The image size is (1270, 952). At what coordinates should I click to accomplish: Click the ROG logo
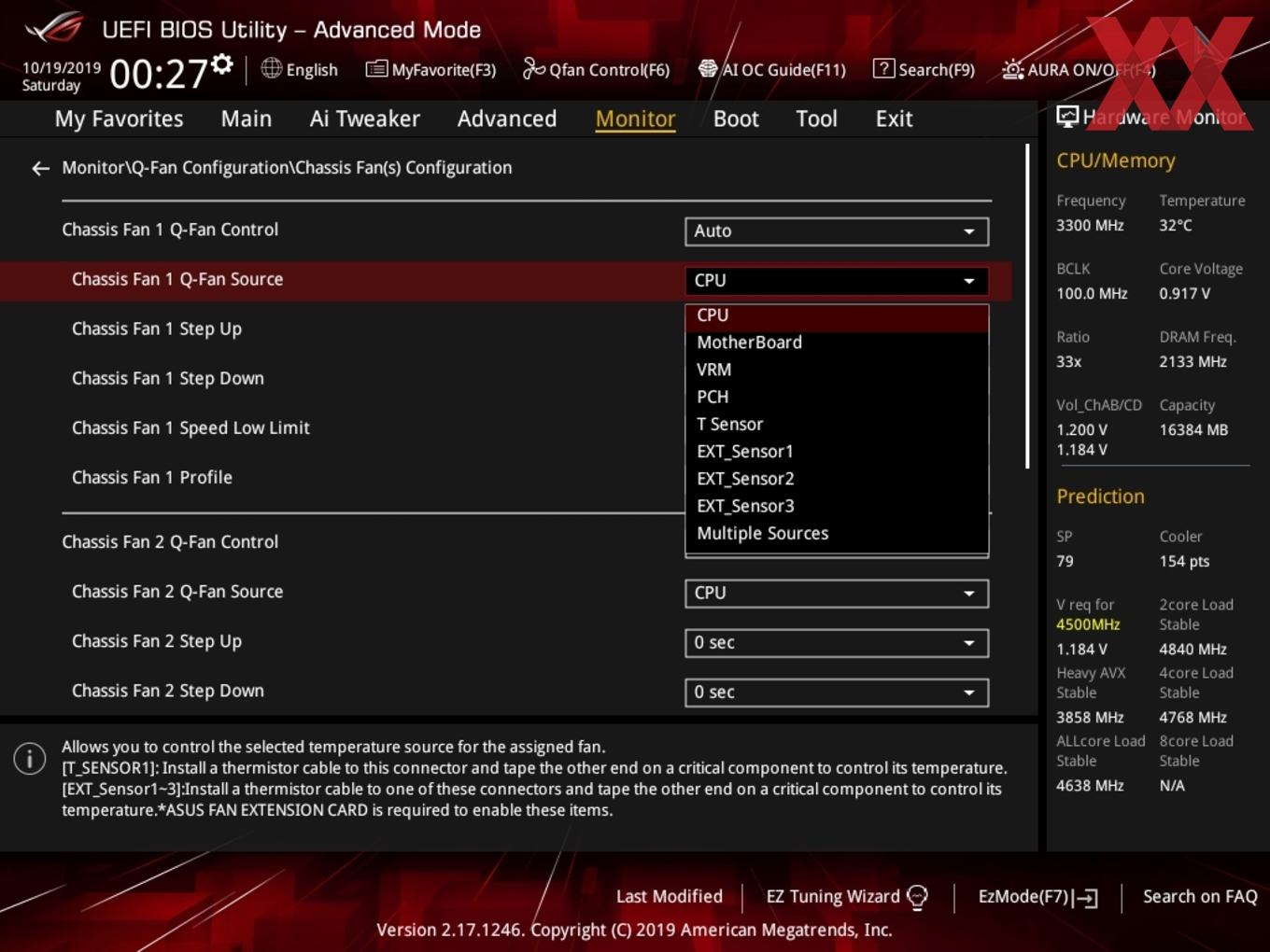pos(54,28)
